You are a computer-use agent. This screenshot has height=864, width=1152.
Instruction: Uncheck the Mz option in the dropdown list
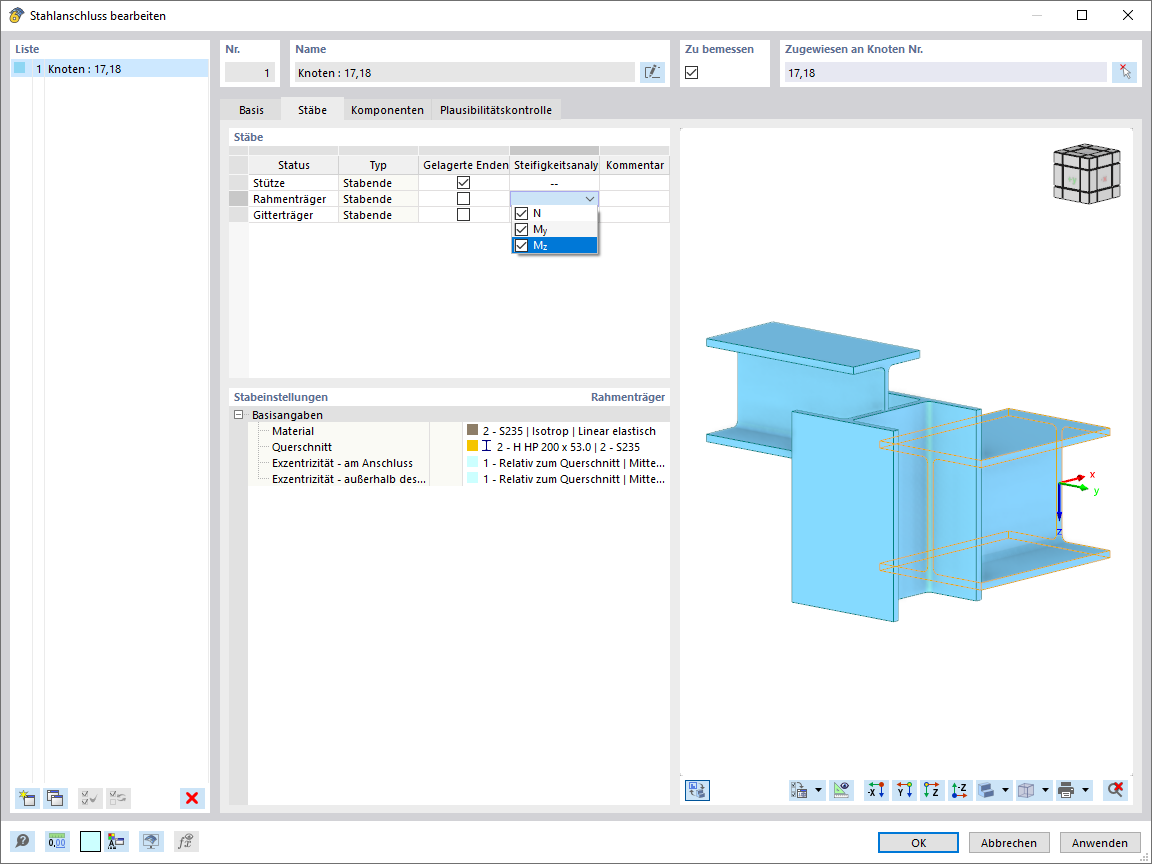[522, 245]
